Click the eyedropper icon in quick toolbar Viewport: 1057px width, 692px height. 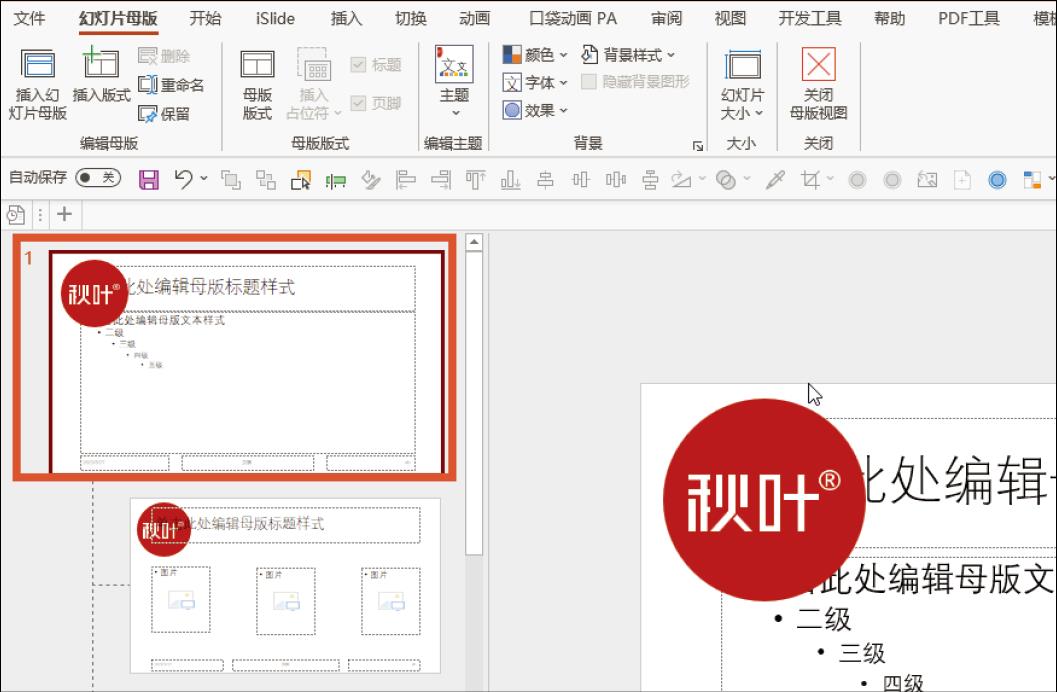[775, 180]
